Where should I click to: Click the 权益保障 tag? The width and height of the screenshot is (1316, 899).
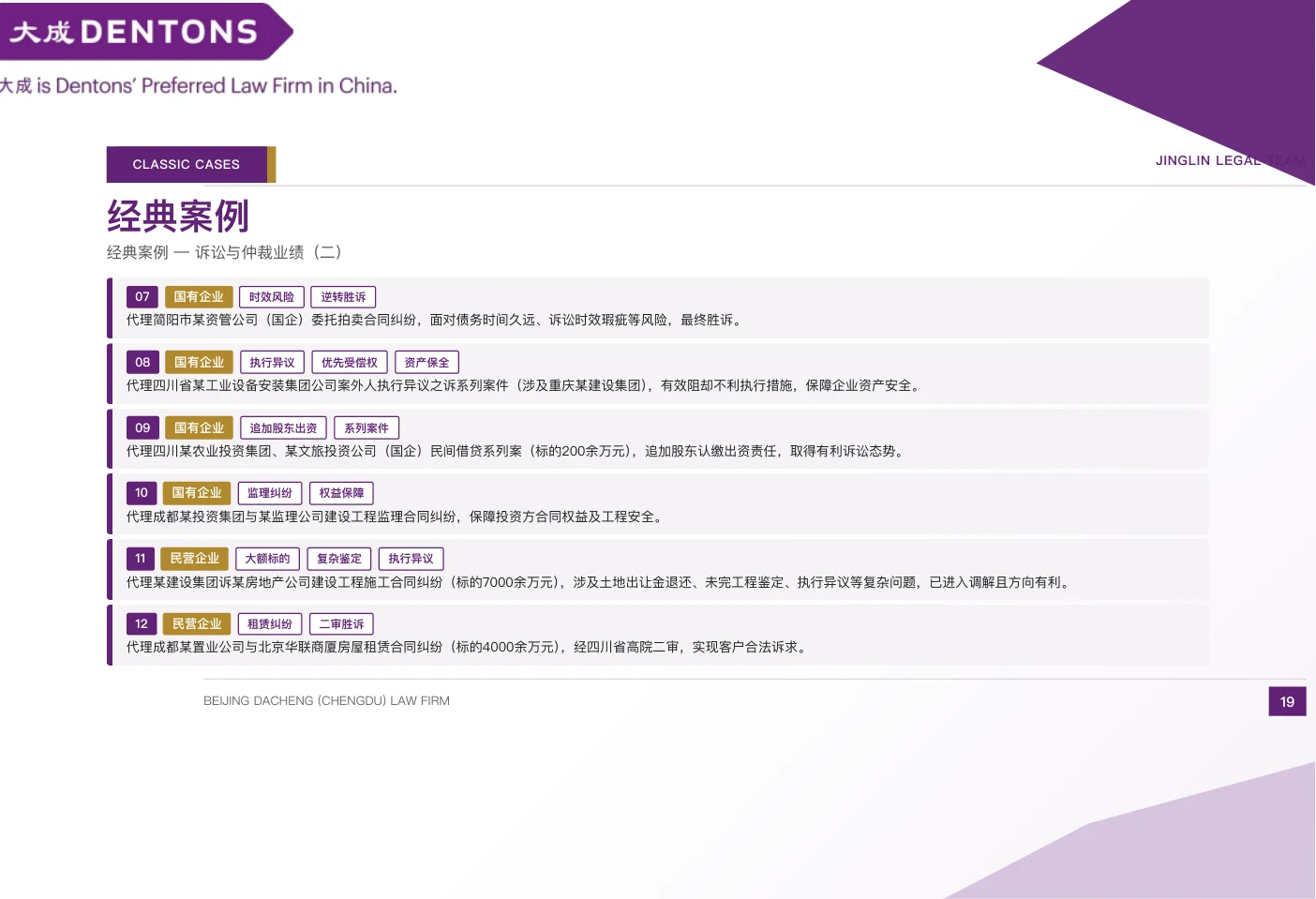[341, 493]
